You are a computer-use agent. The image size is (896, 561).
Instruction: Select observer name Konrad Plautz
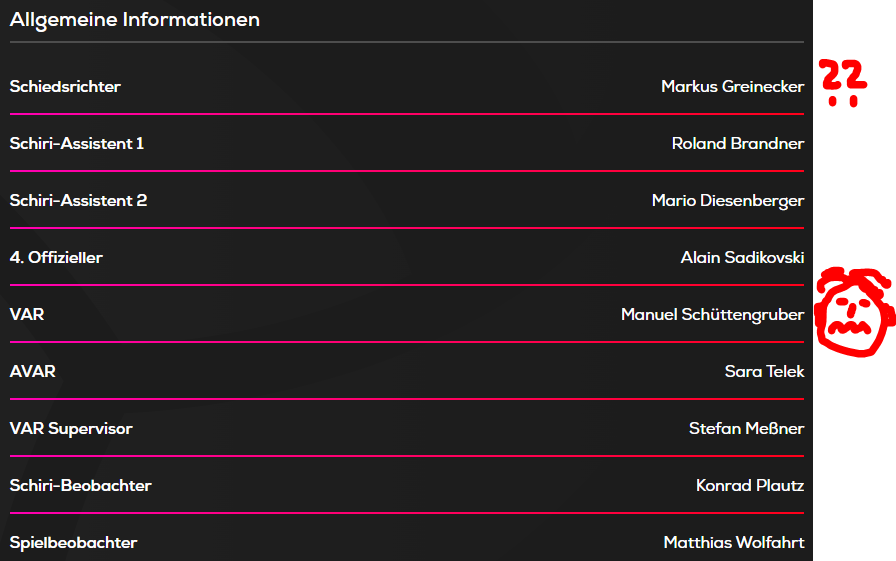pos(750,486)
